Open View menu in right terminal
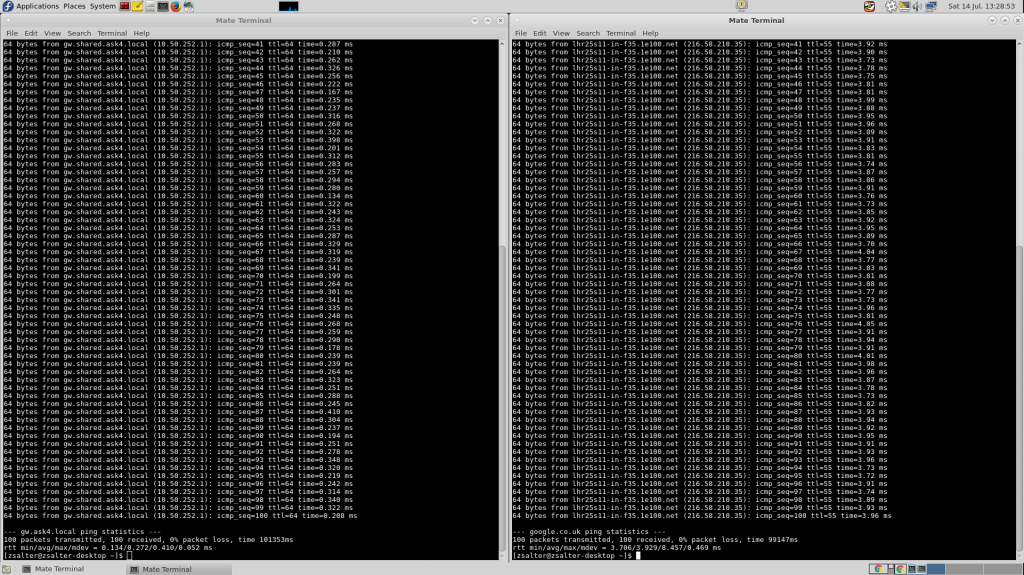This screenshot has height=575, width=1024. coord(561,33)
